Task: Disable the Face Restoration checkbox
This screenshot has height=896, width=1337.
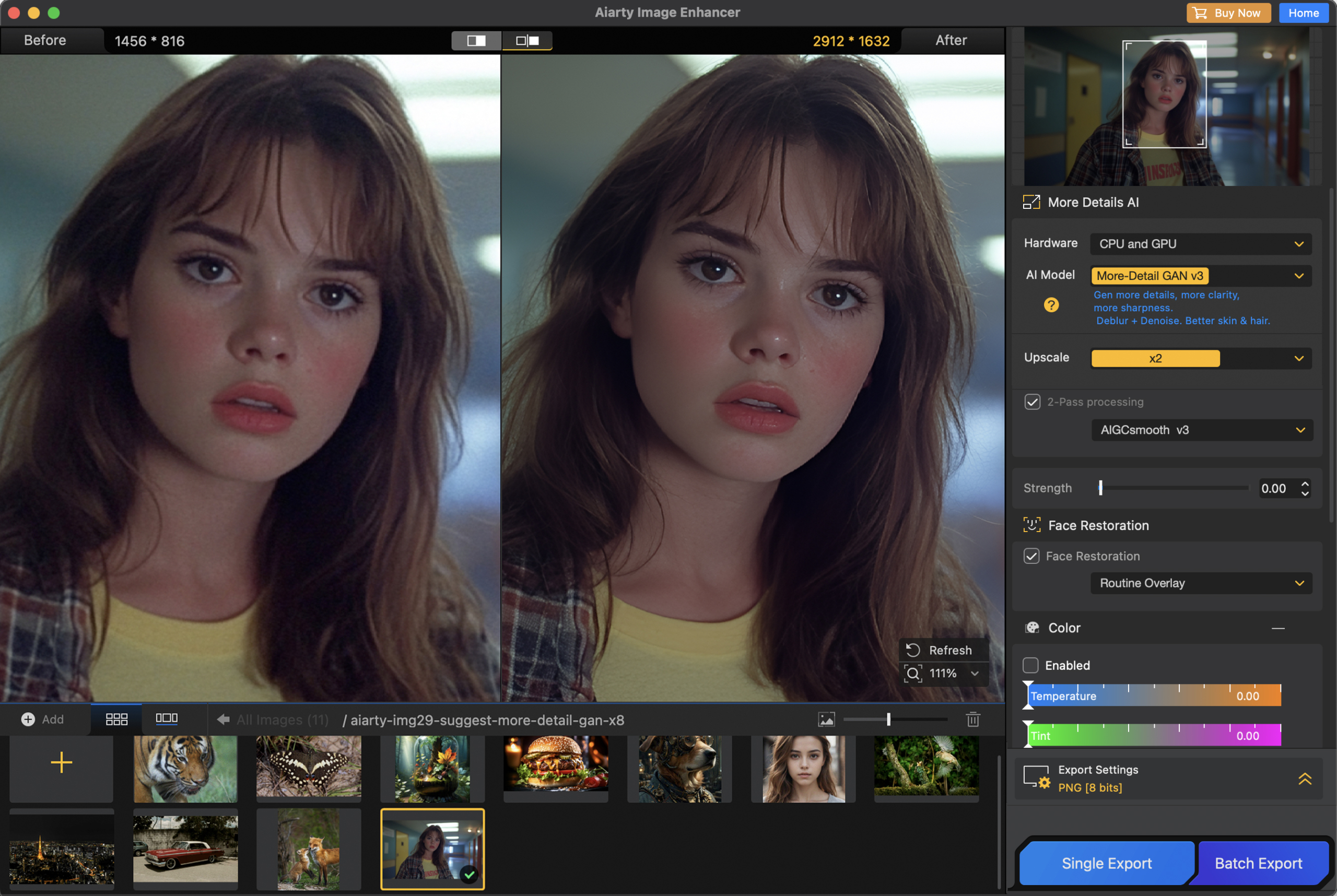Action: pyautogui.click(x=1032, y=556)
